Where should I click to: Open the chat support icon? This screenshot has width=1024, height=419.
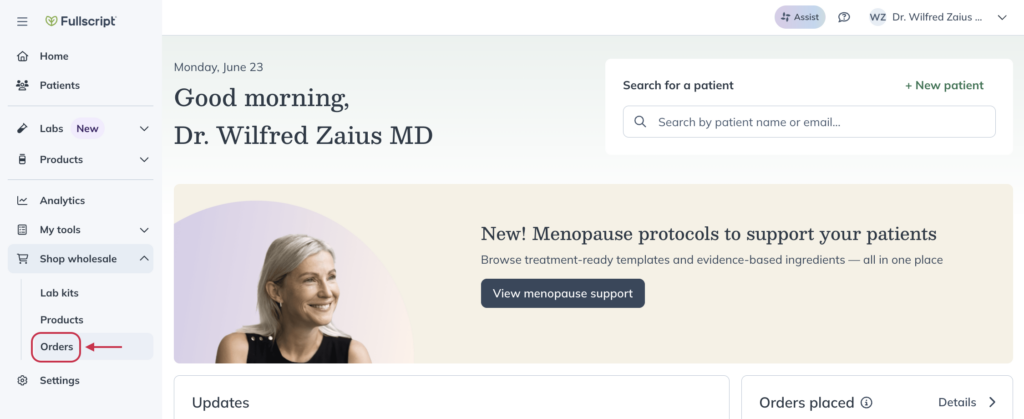click(844, 18)
